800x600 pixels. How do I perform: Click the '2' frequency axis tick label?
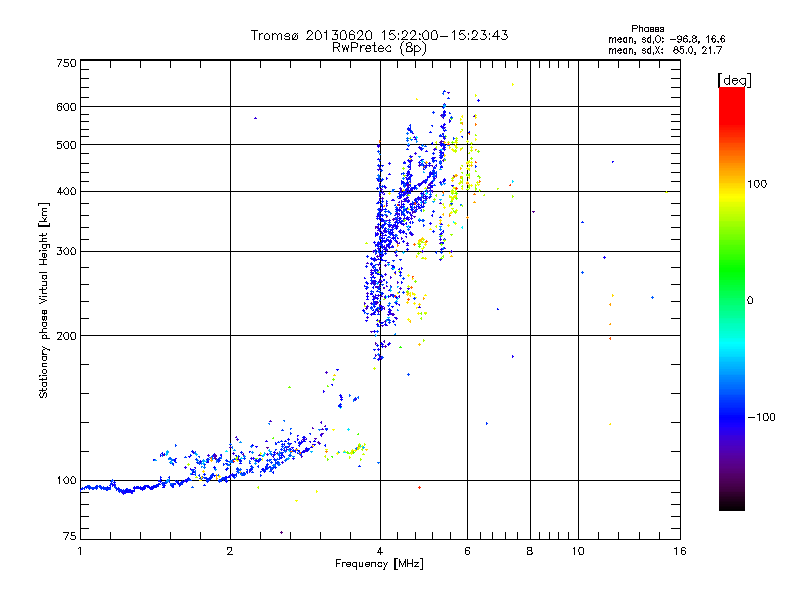[230, 552]
